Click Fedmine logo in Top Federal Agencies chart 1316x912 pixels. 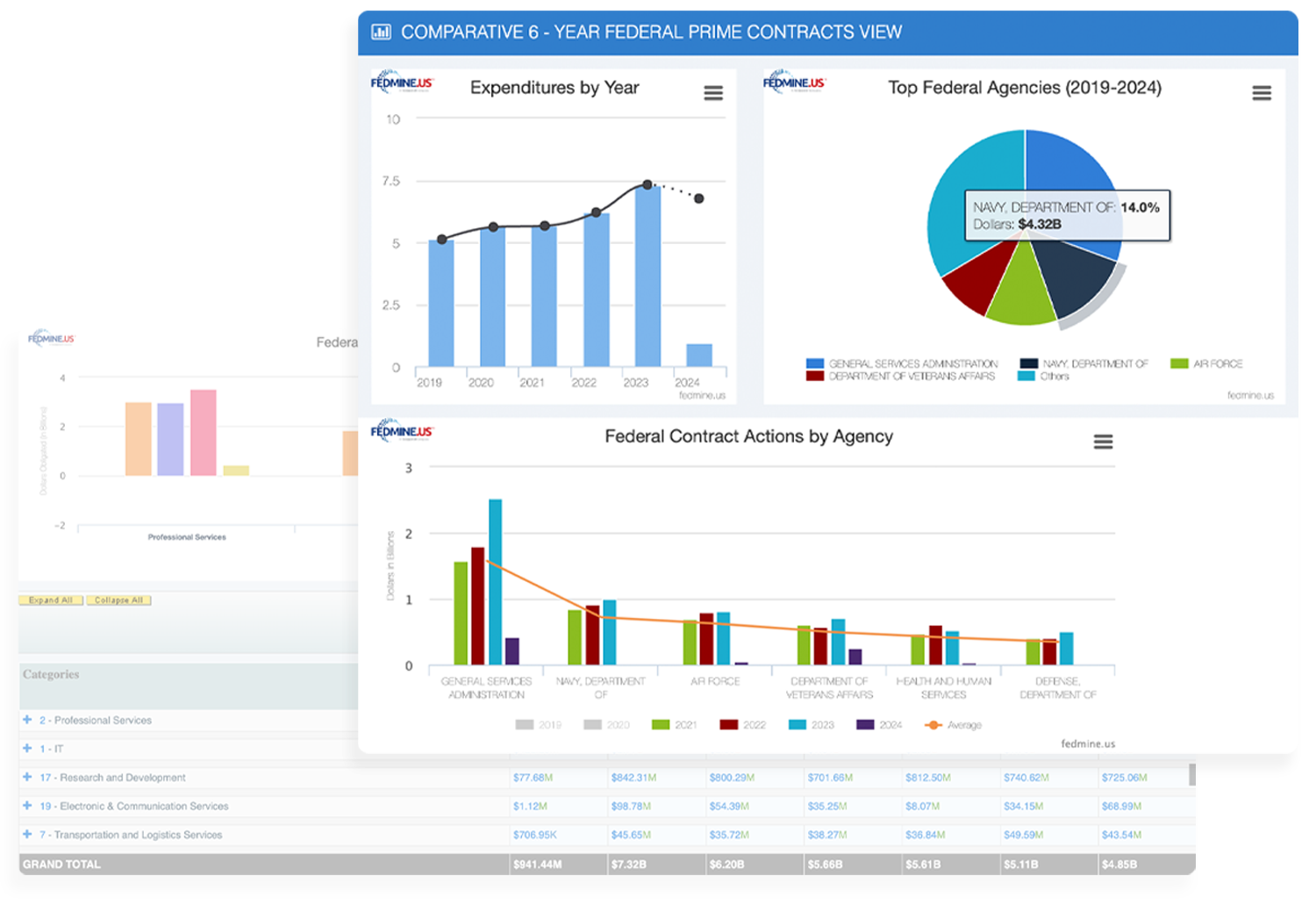click(793, 83)
